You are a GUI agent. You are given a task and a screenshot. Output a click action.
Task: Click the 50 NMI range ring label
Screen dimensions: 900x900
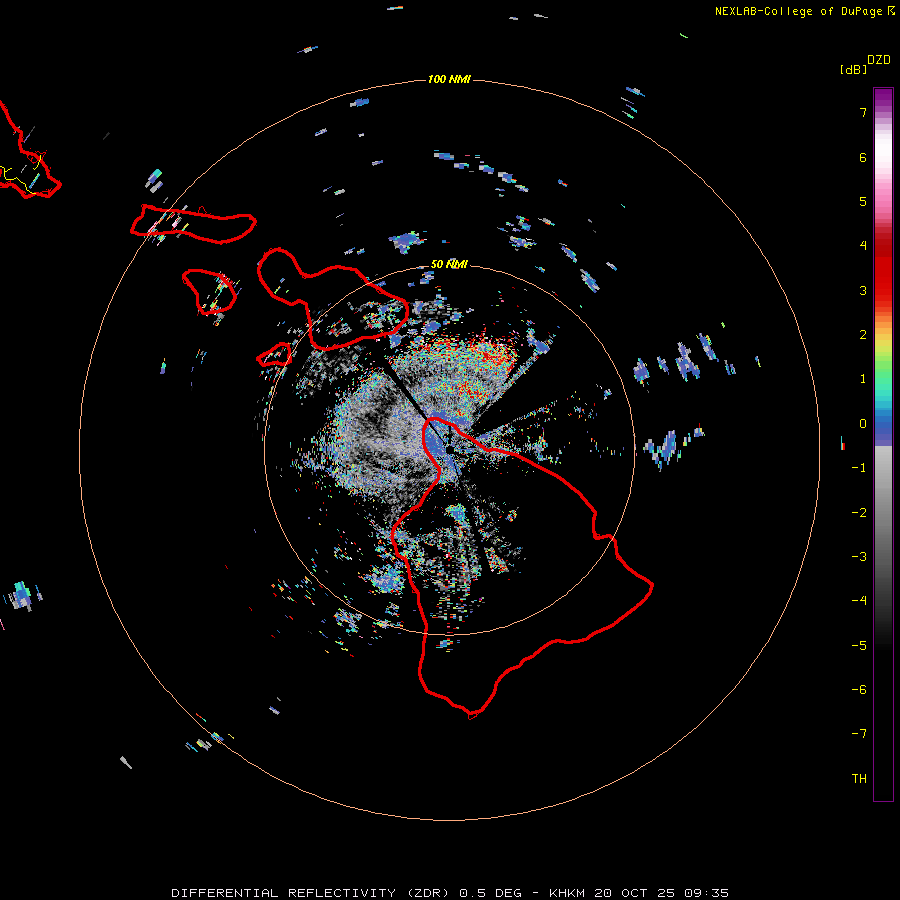[x=449, y=264]
